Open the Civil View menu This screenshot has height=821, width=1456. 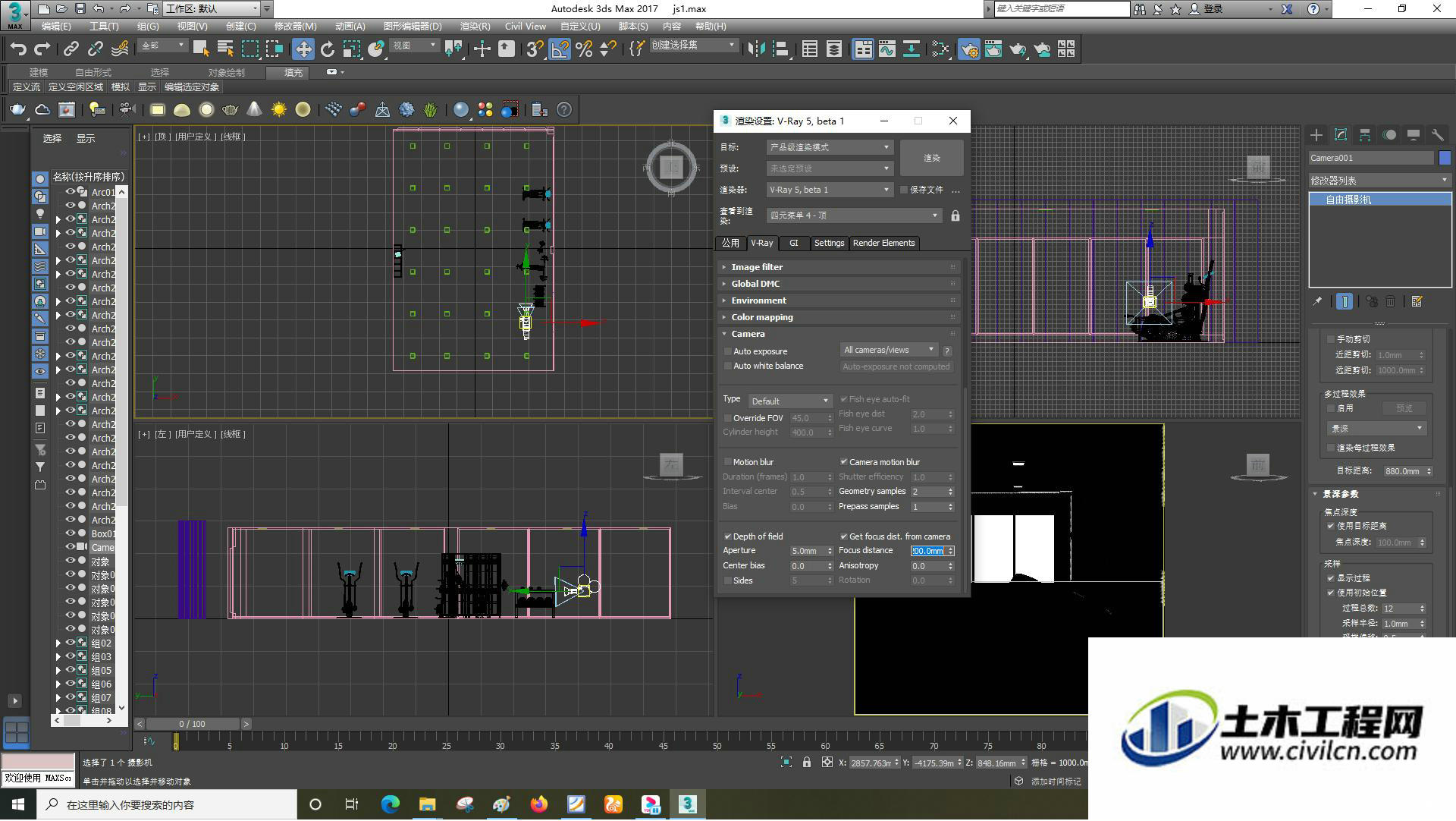pyautogui.click(x=525, y=27)
